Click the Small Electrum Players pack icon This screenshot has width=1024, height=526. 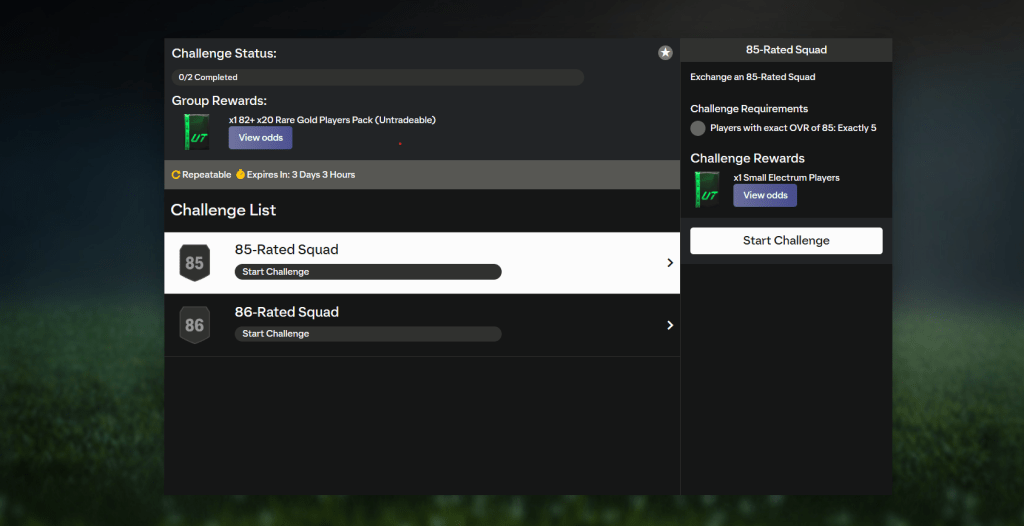point(708,189)
